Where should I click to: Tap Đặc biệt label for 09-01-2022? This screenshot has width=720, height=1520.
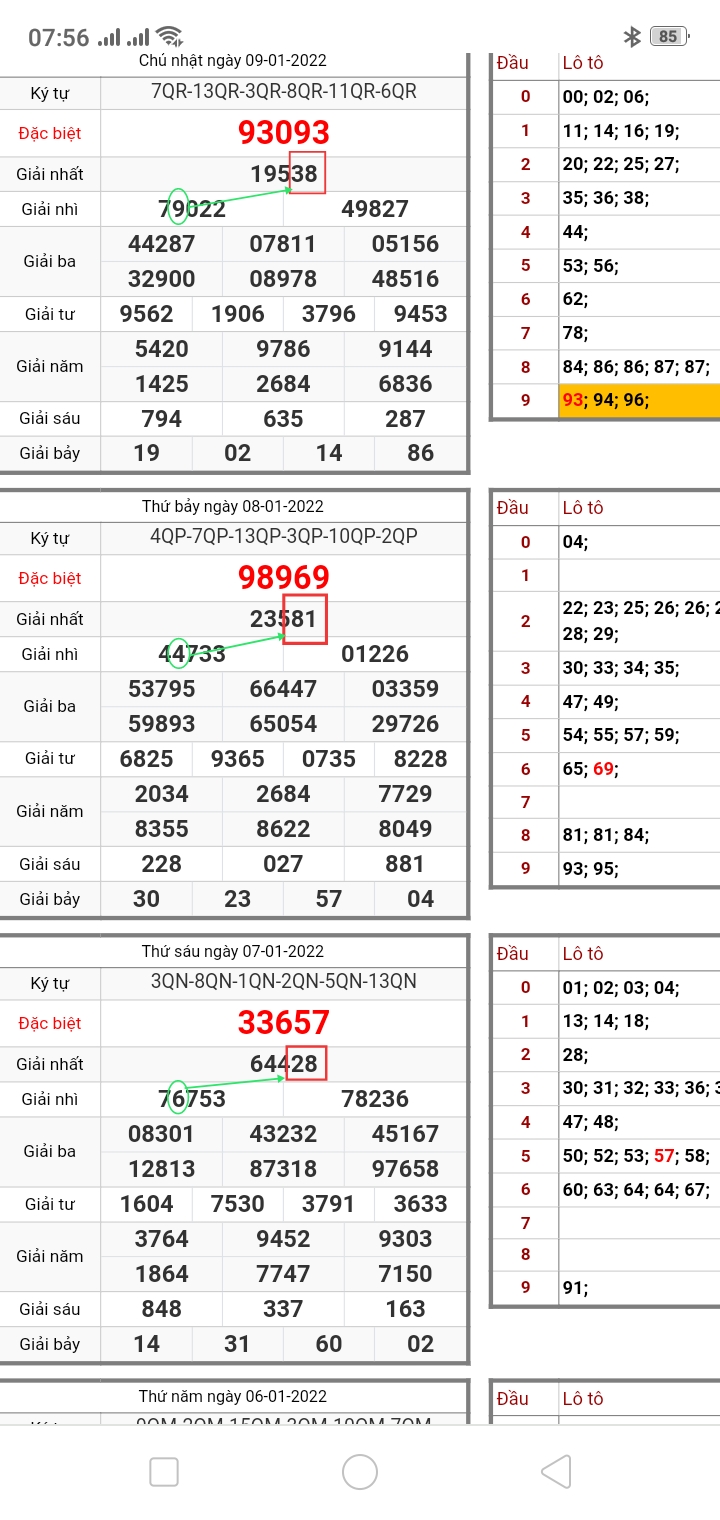coord(50,133)
